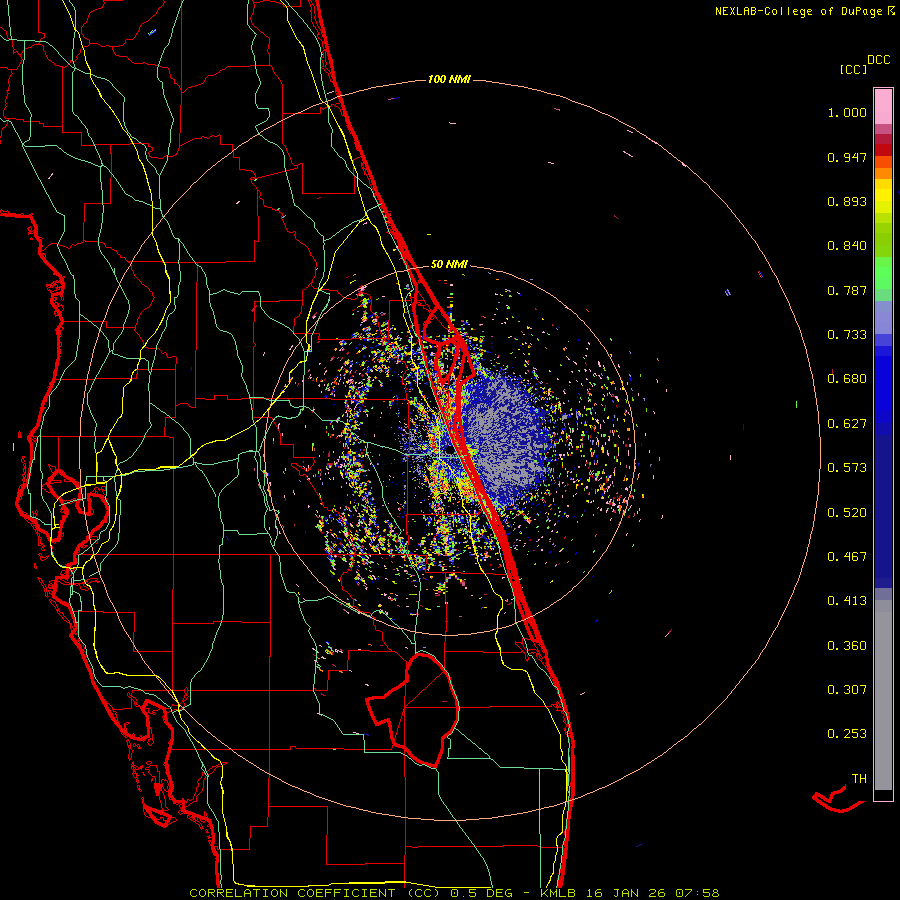Click the [CC] units label above the legend
This screenshot has height=900, width=900.
click(853, 69)
